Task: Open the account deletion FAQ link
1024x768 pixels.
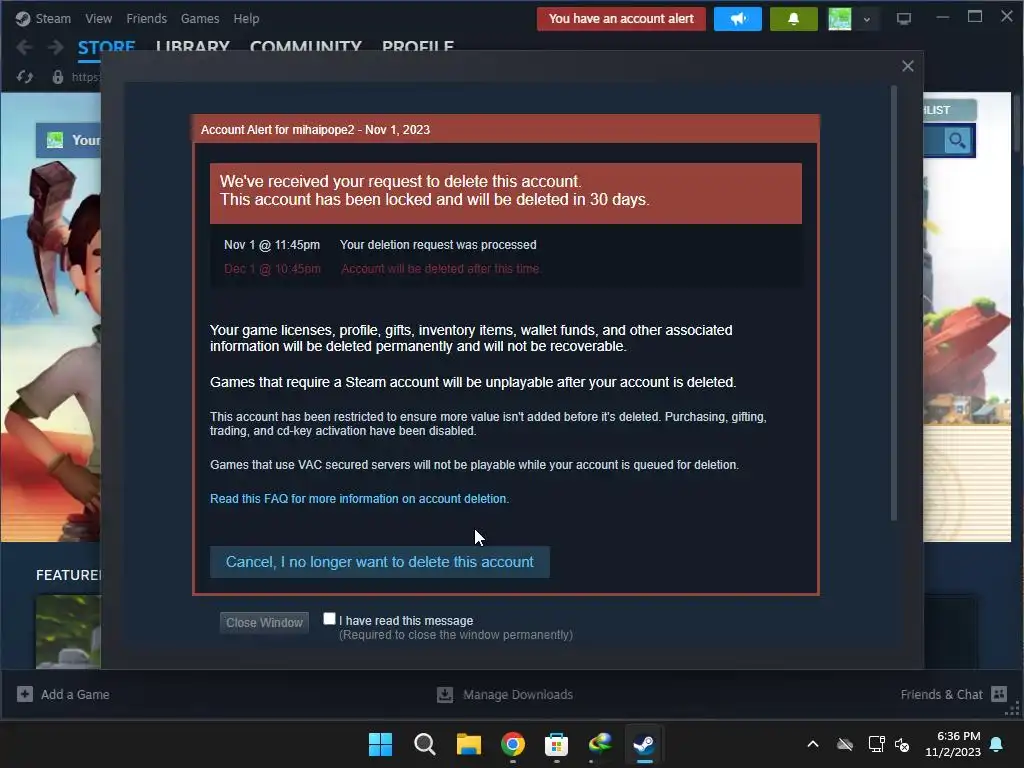Action: [x=359, y=499]
